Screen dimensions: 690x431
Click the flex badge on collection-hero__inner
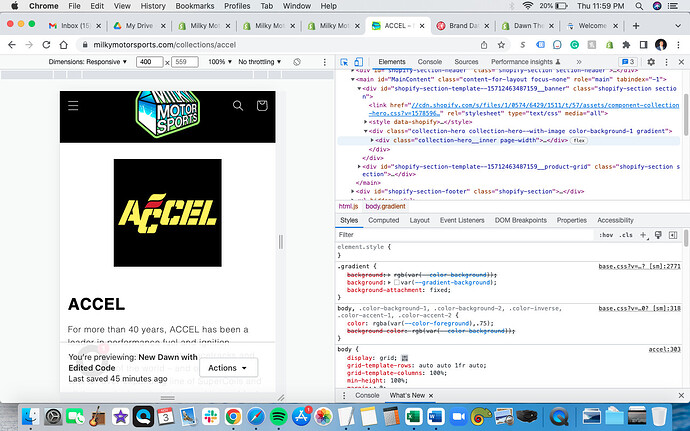579,140
